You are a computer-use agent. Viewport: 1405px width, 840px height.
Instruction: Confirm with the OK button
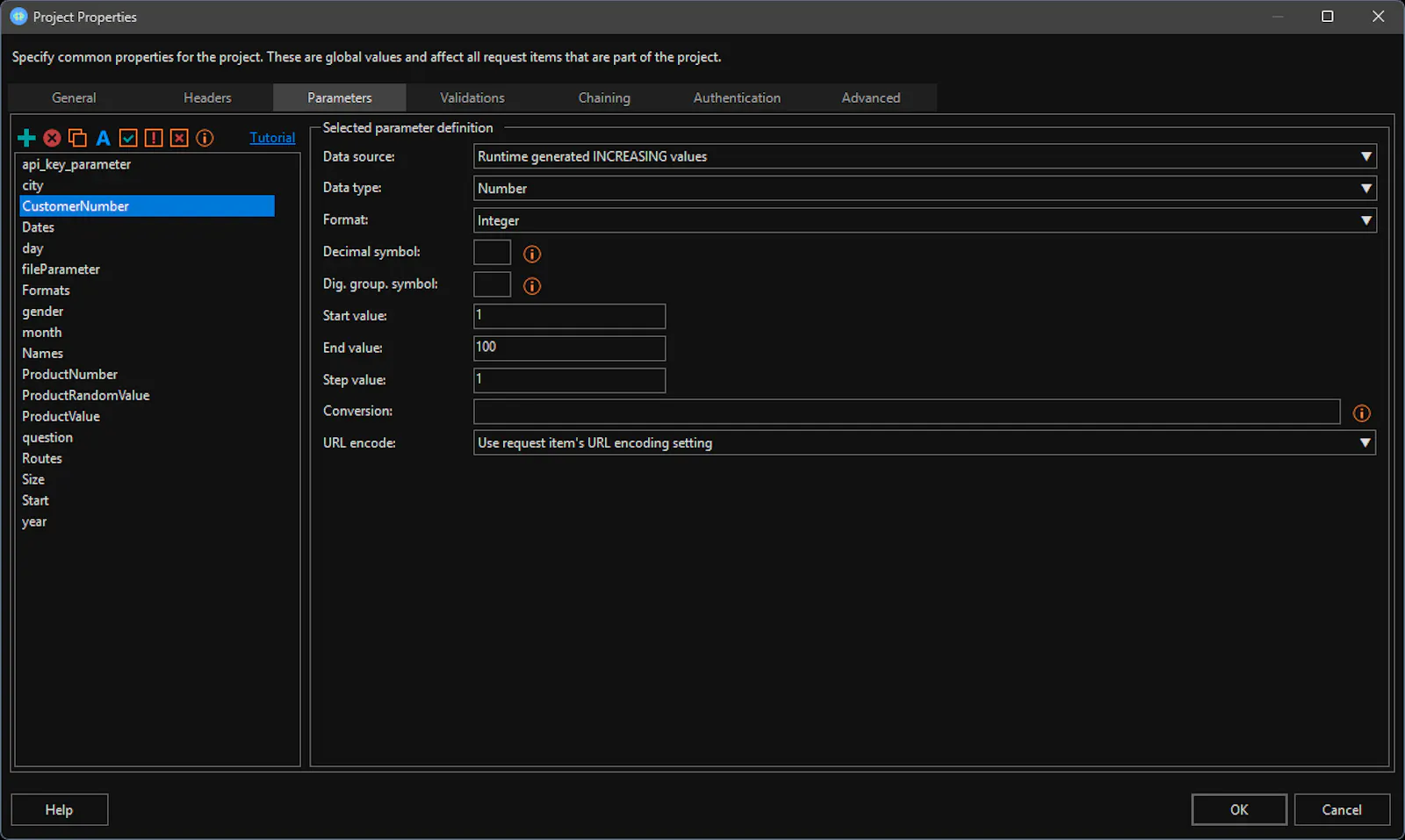[x=1239, y=809]
